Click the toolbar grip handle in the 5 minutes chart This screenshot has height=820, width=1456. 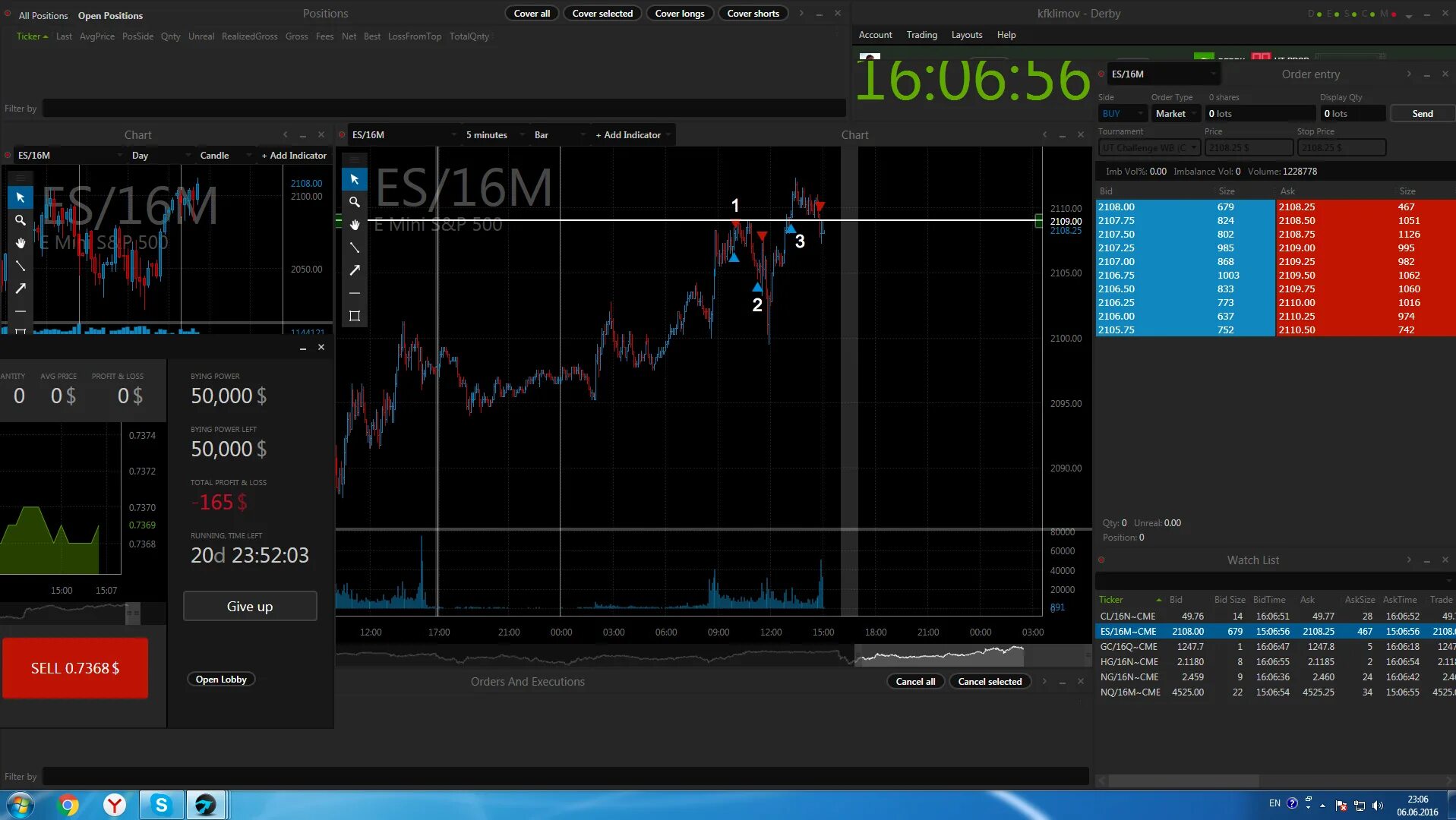pos(355,159)
